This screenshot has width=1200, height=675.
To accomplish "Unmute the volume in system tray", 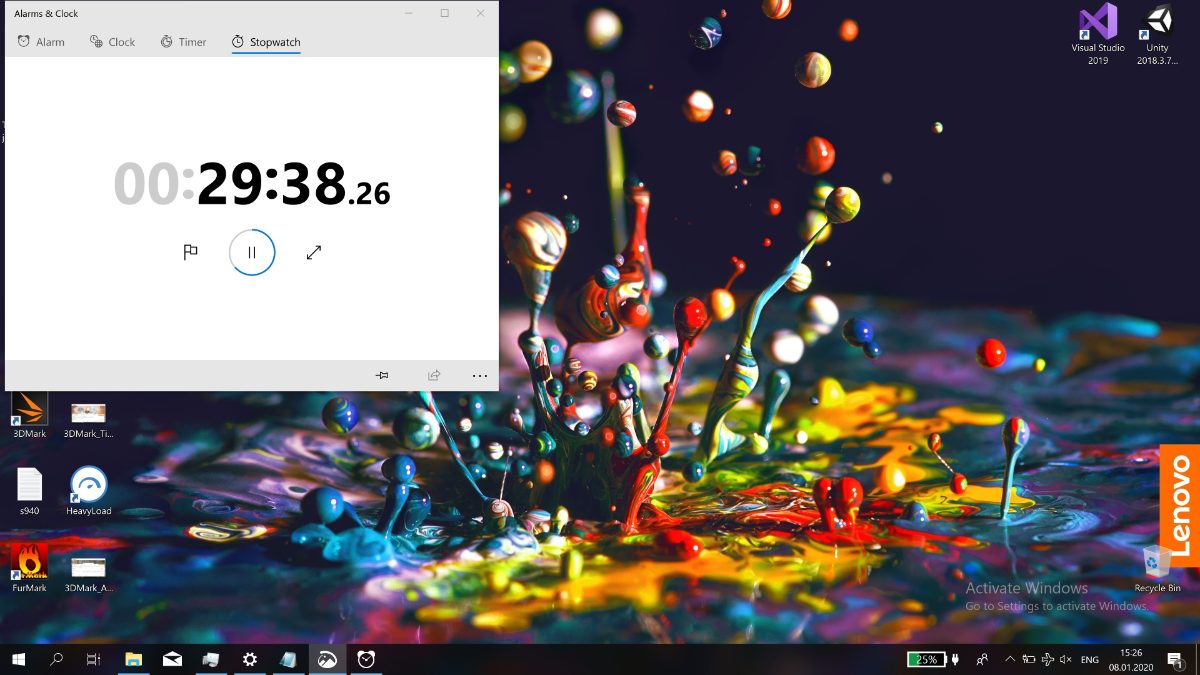I will point(1066,659).
